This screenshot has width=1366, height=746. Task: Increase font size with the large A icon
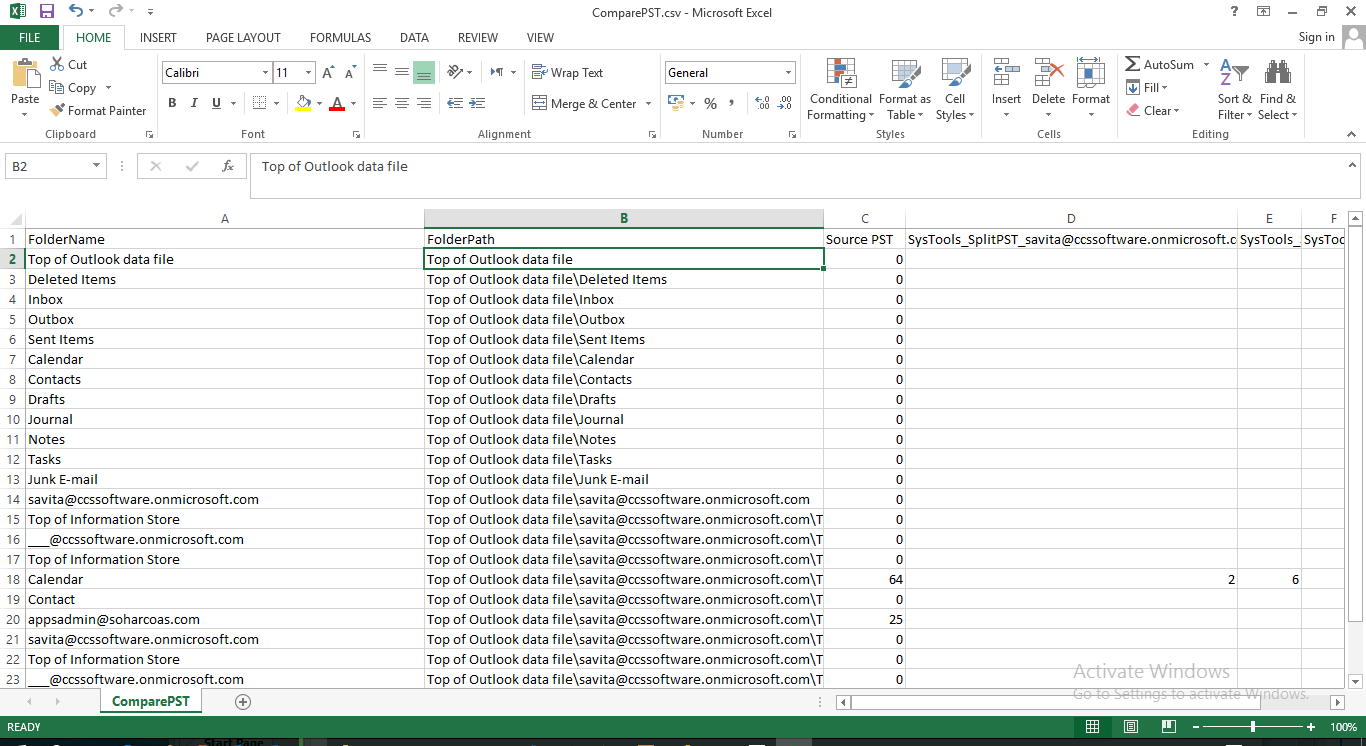pyautogui.click(x=328, y=73)
